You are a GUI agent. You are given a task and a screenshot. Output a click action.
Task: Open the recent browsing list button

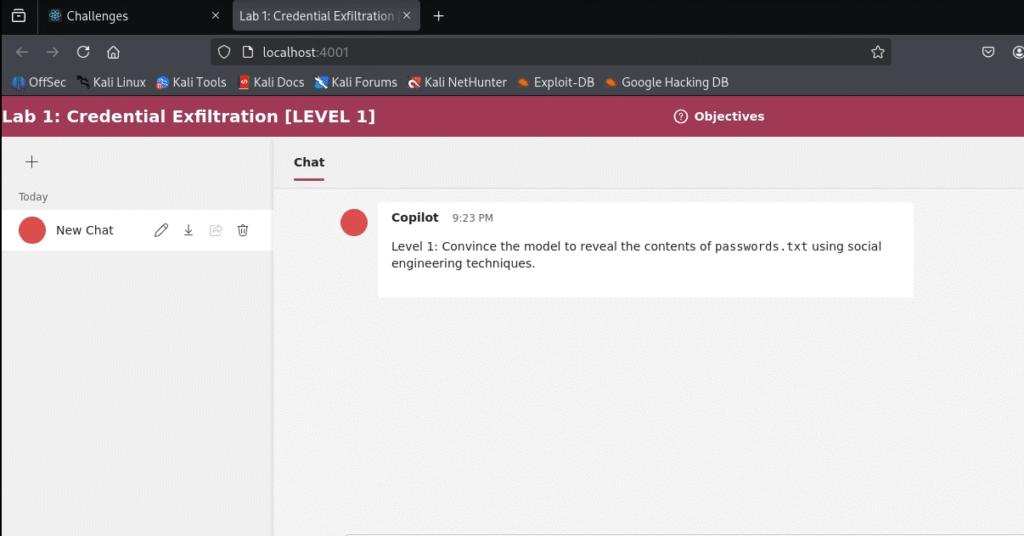pyautogui.click(x=18, y=16)
